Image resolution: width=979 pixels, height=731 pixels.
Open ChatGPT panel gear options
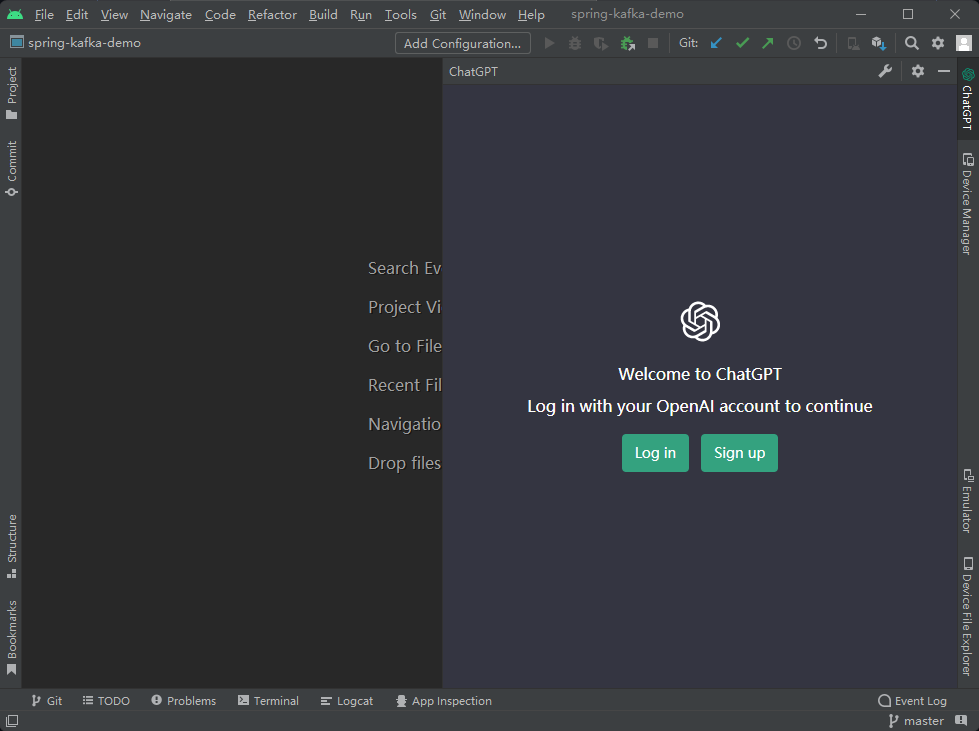[x=918, y=71]
